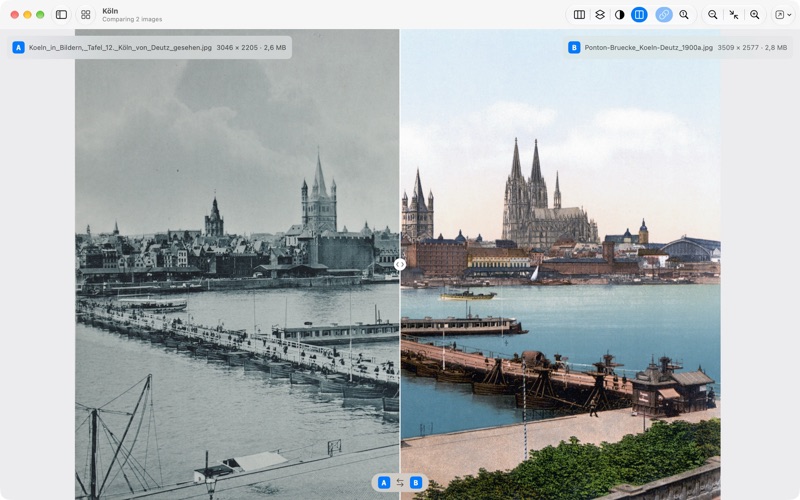Switch to half-circle difference comparison mode

pos(619,15)
